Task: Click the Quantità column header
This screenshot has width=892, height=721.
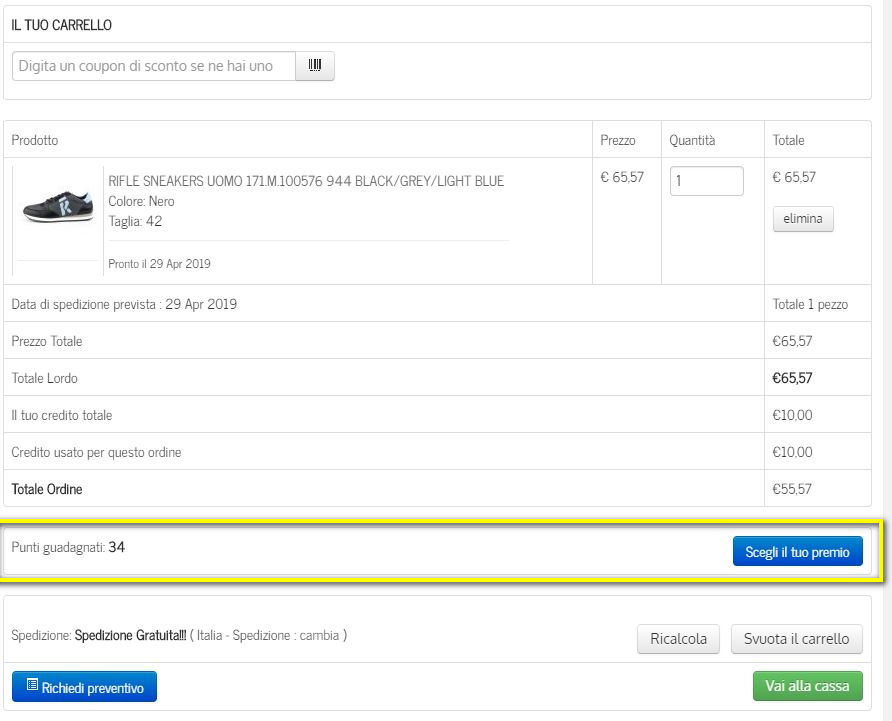Action: pyautogui.click(x=692, y=140)
